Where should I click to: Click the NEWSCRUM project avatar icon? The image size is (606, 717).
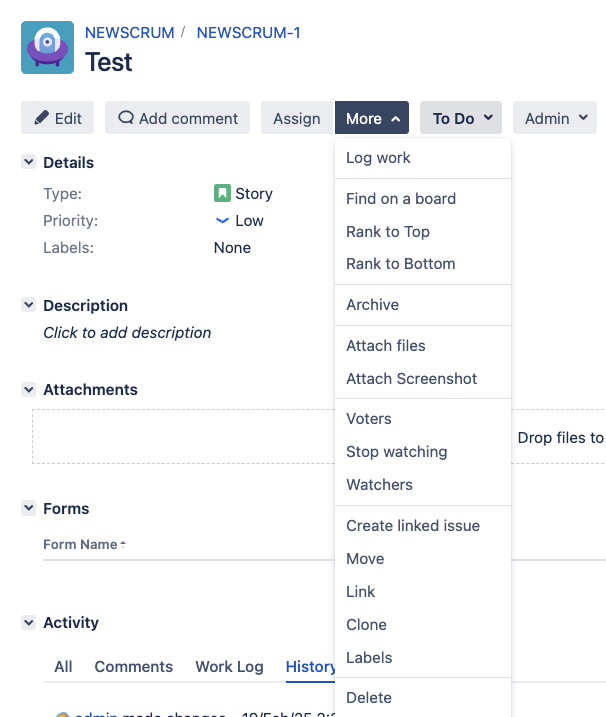pos(47,47)
